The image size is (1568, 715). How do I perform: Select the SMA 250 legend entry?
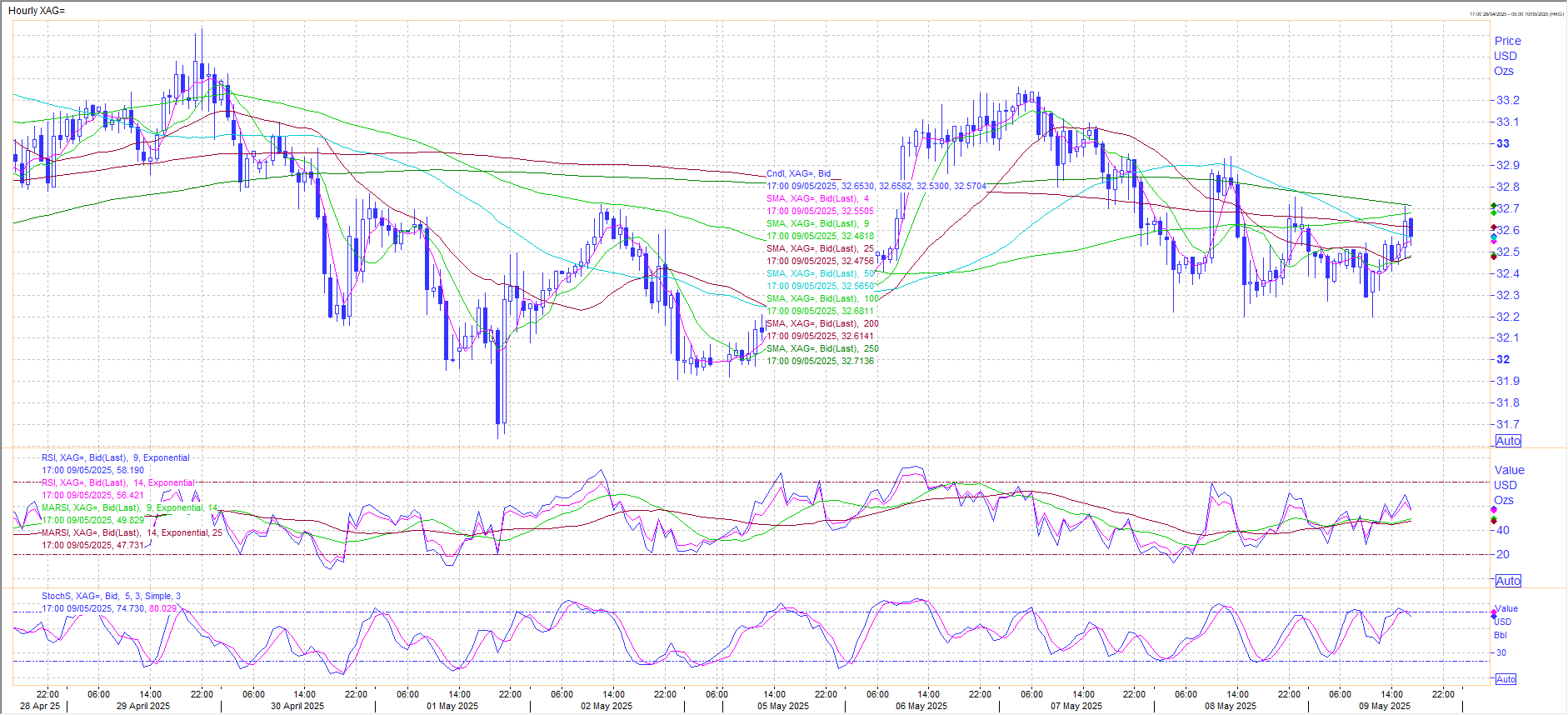point(822,348)
